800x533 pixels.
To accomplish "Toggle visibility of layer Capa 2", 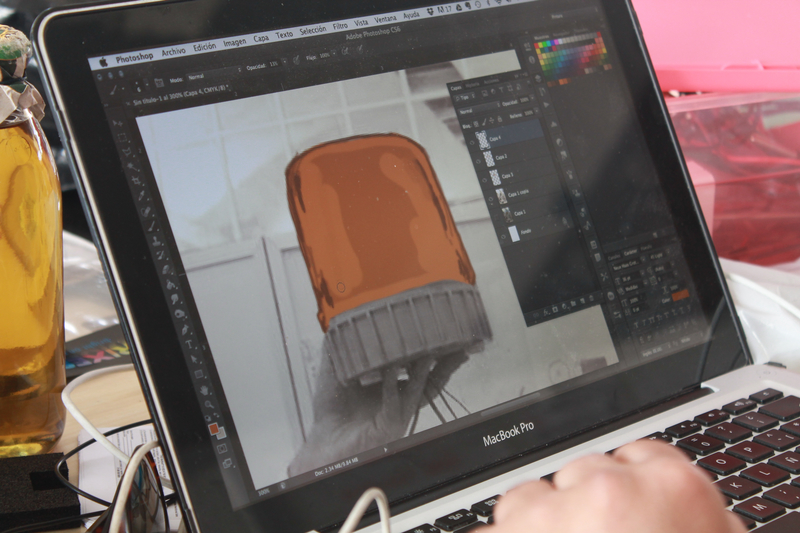I will pyautogui.click(x=478, y=162).
